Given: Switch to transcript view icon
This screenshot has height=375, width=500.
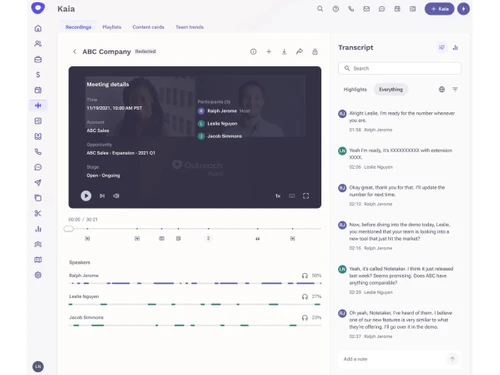Looking at the screenshot, I should [442, 48].
